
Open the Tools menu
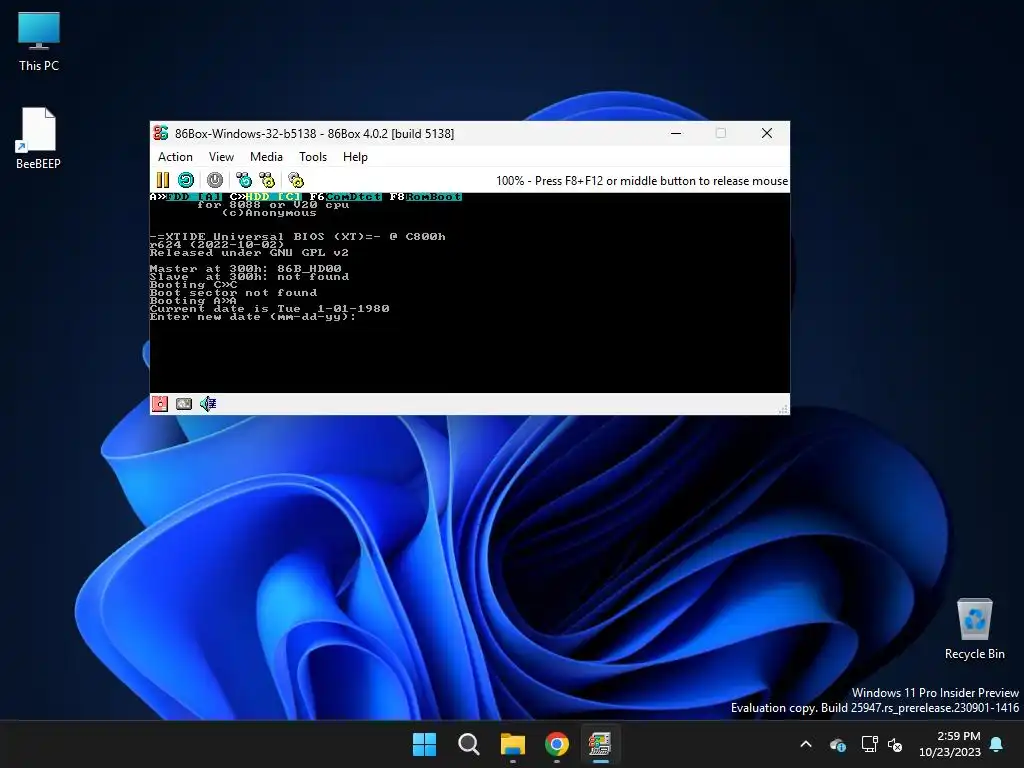coord(312,157)
